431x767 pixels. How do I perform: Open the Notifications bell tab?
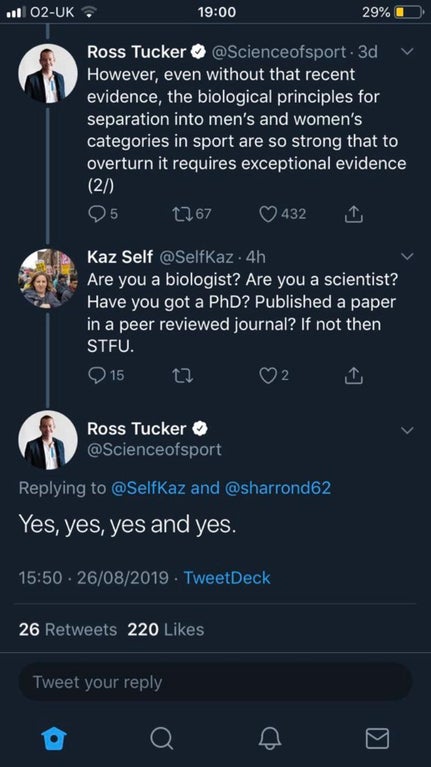[270, 738]
